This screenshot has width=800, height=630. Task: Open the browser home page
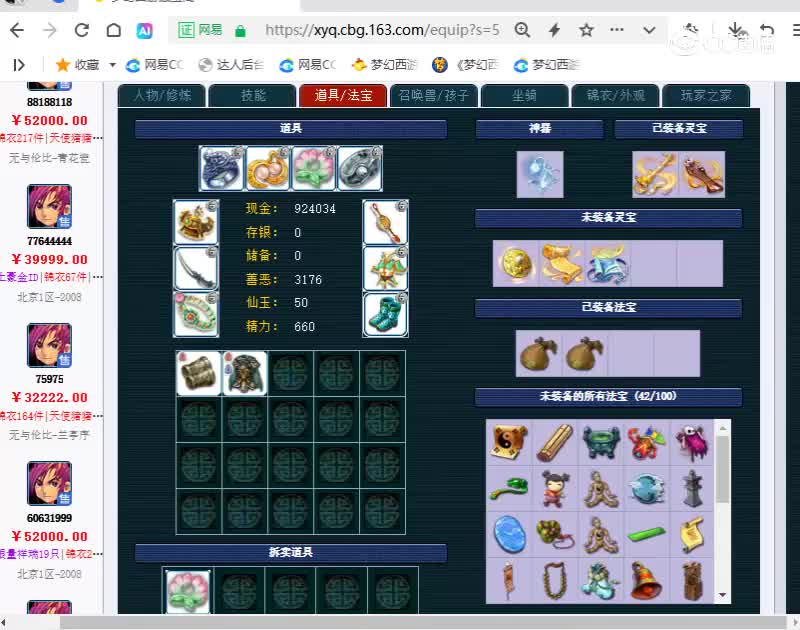(114, 31)
